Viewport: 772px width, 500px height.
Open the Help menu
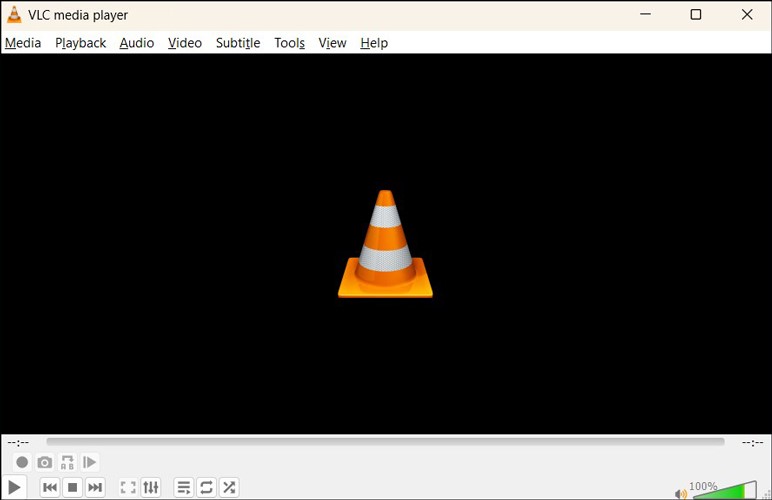pos(374,43)
